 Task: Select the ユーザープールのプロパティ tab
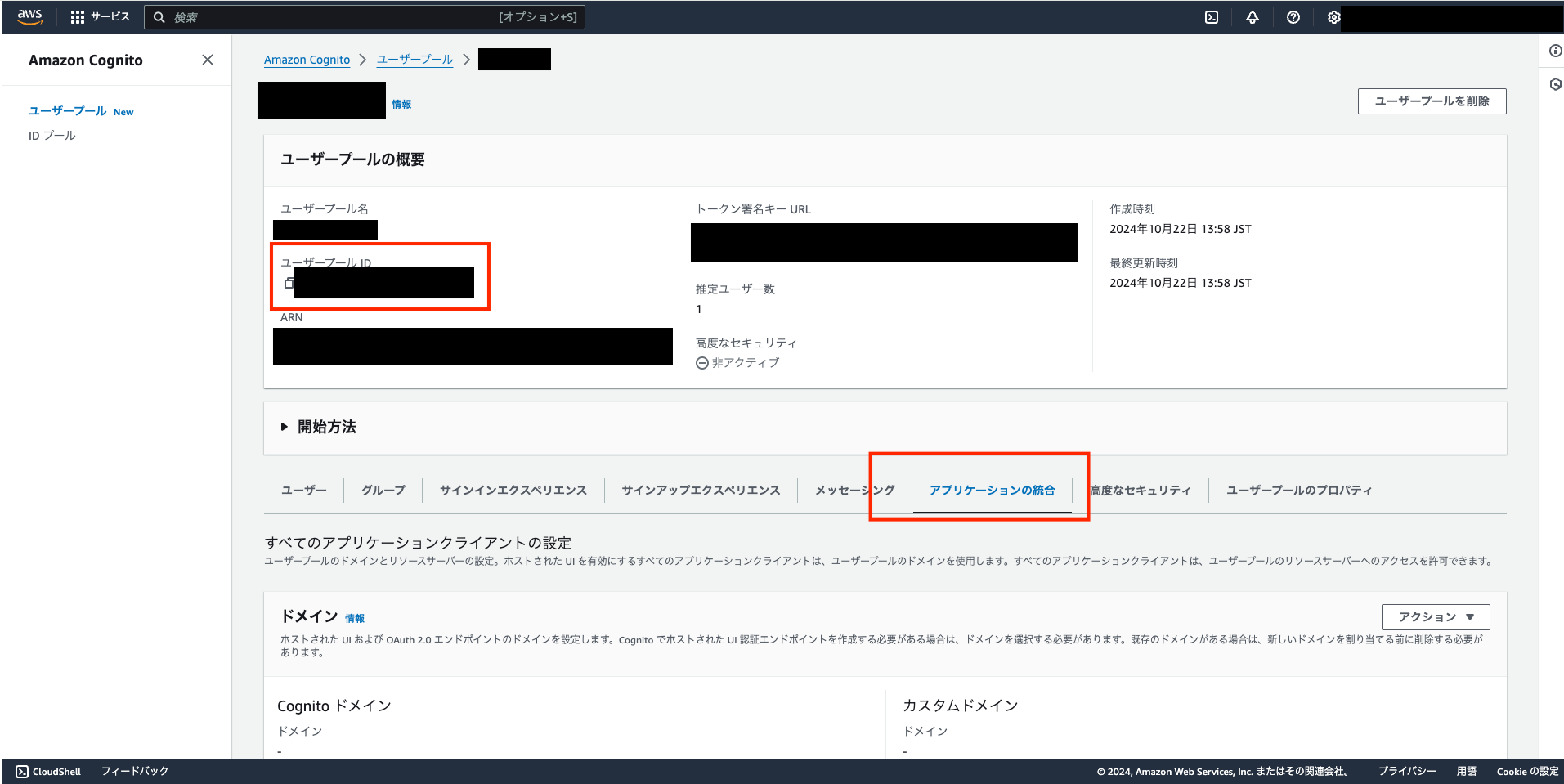[1297, 490]
